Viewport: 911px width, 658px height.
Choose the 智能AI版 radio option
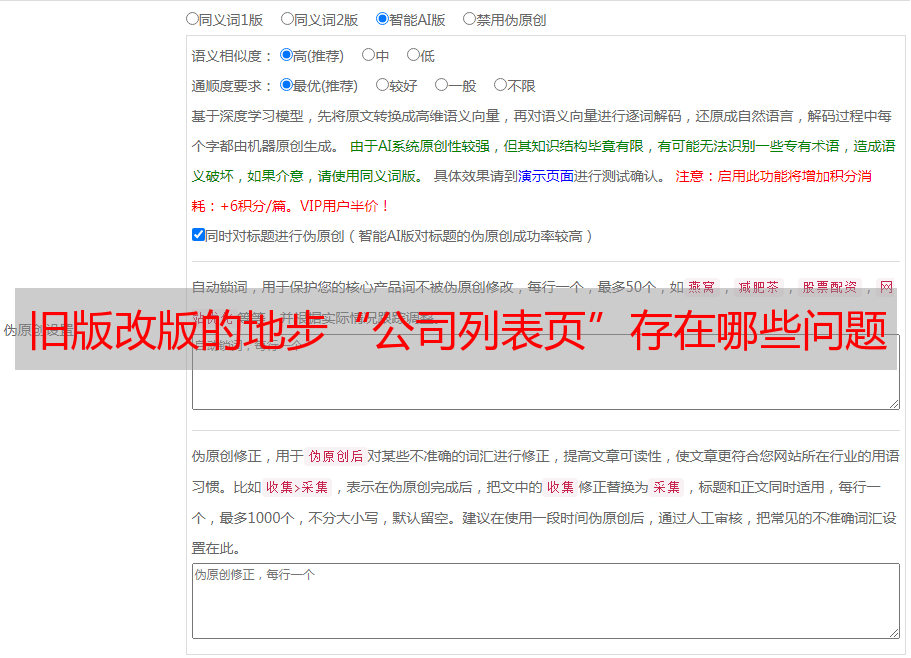point(382,19)
